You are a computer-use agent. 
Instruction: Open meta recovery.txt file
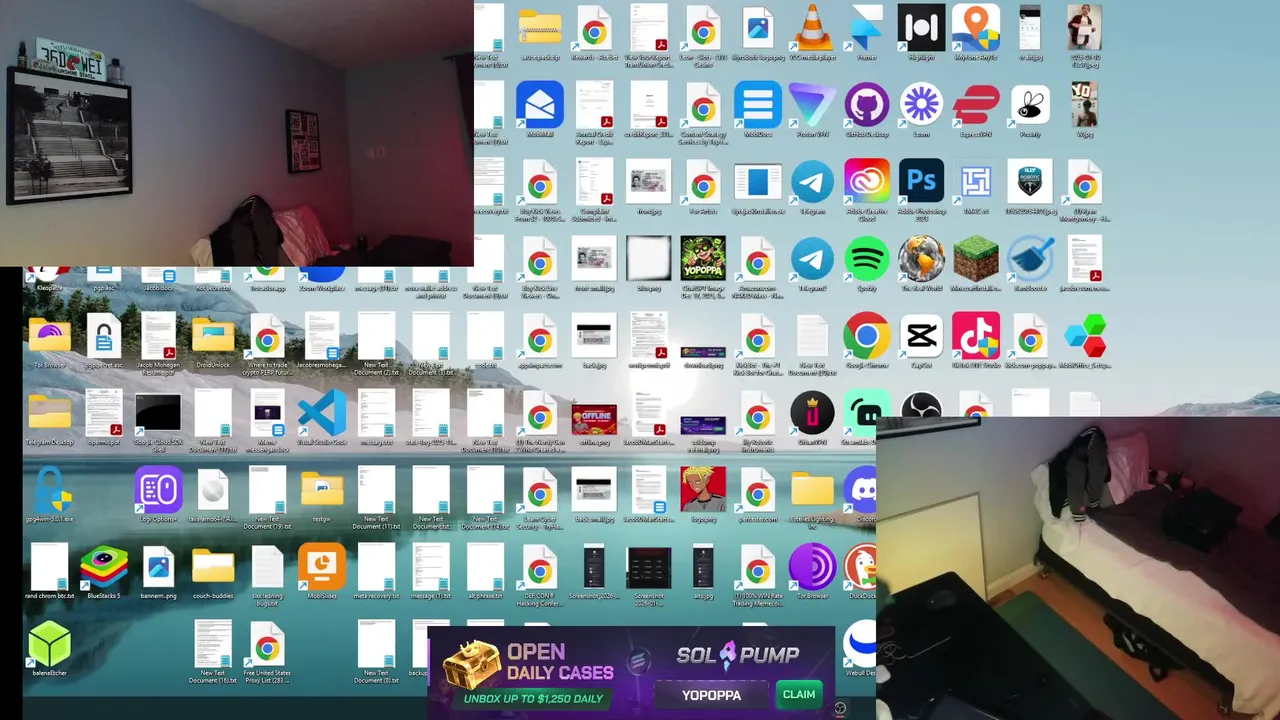(376, 568)
